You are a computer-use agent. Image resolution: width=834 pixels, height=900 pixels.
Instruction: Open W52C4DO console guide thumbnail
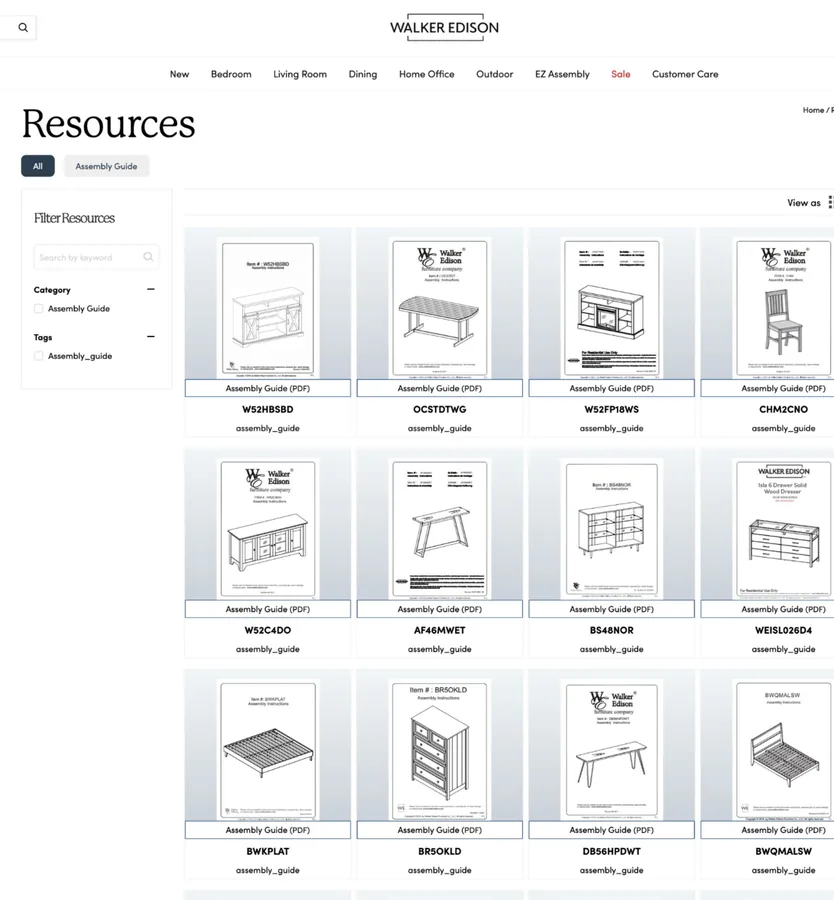tap(267, 529)
